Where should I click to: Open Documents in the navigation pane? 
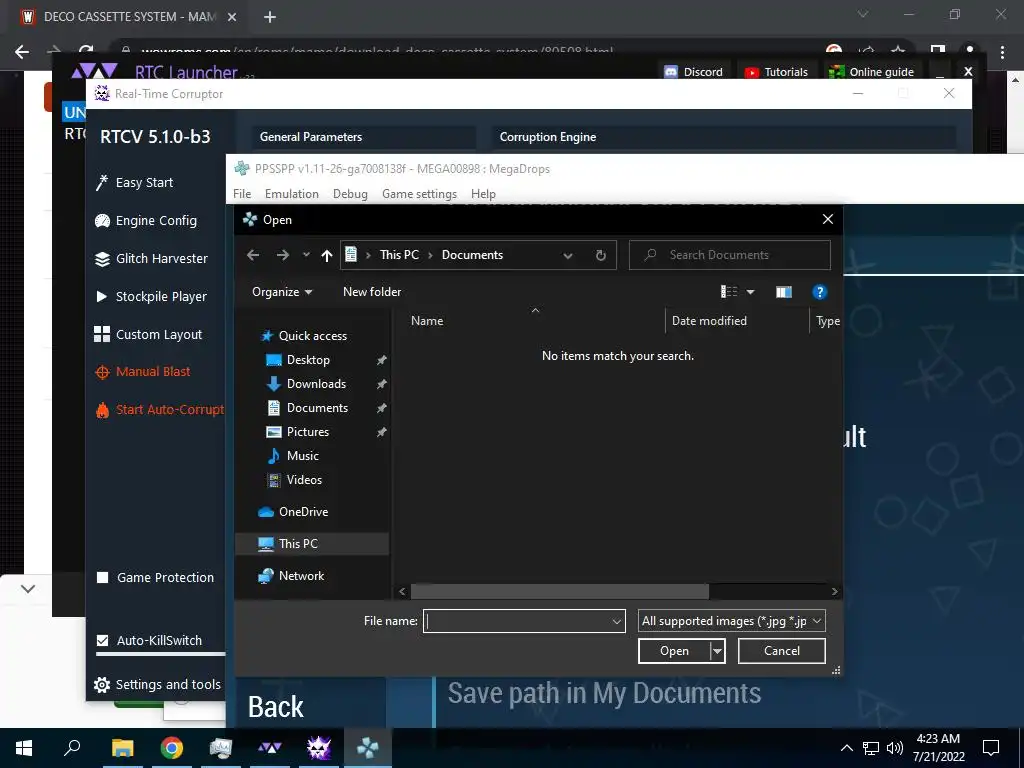[x=317, y=408]
